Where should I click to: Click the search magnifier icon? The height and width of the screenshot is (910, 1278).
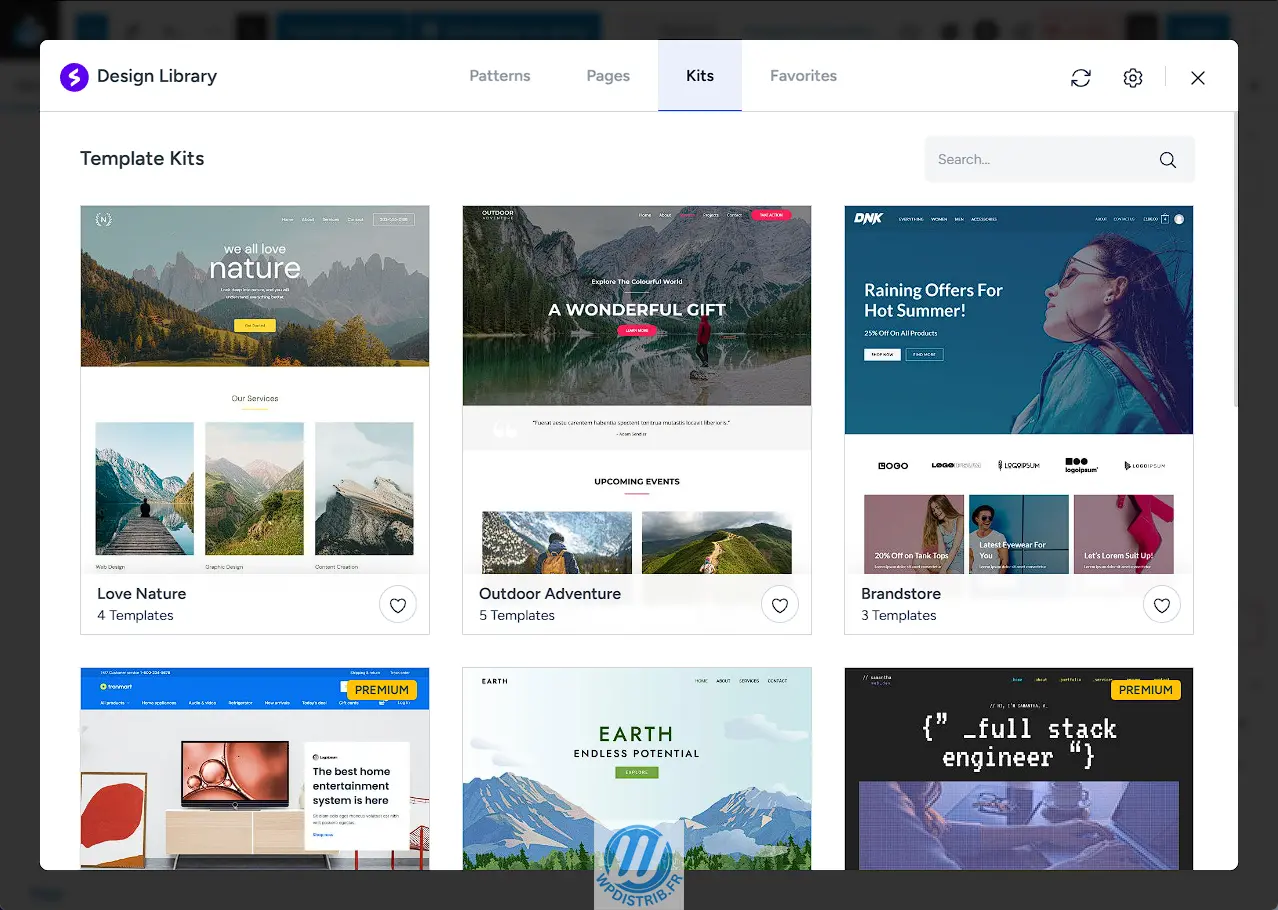click(x=1168, y=160)
